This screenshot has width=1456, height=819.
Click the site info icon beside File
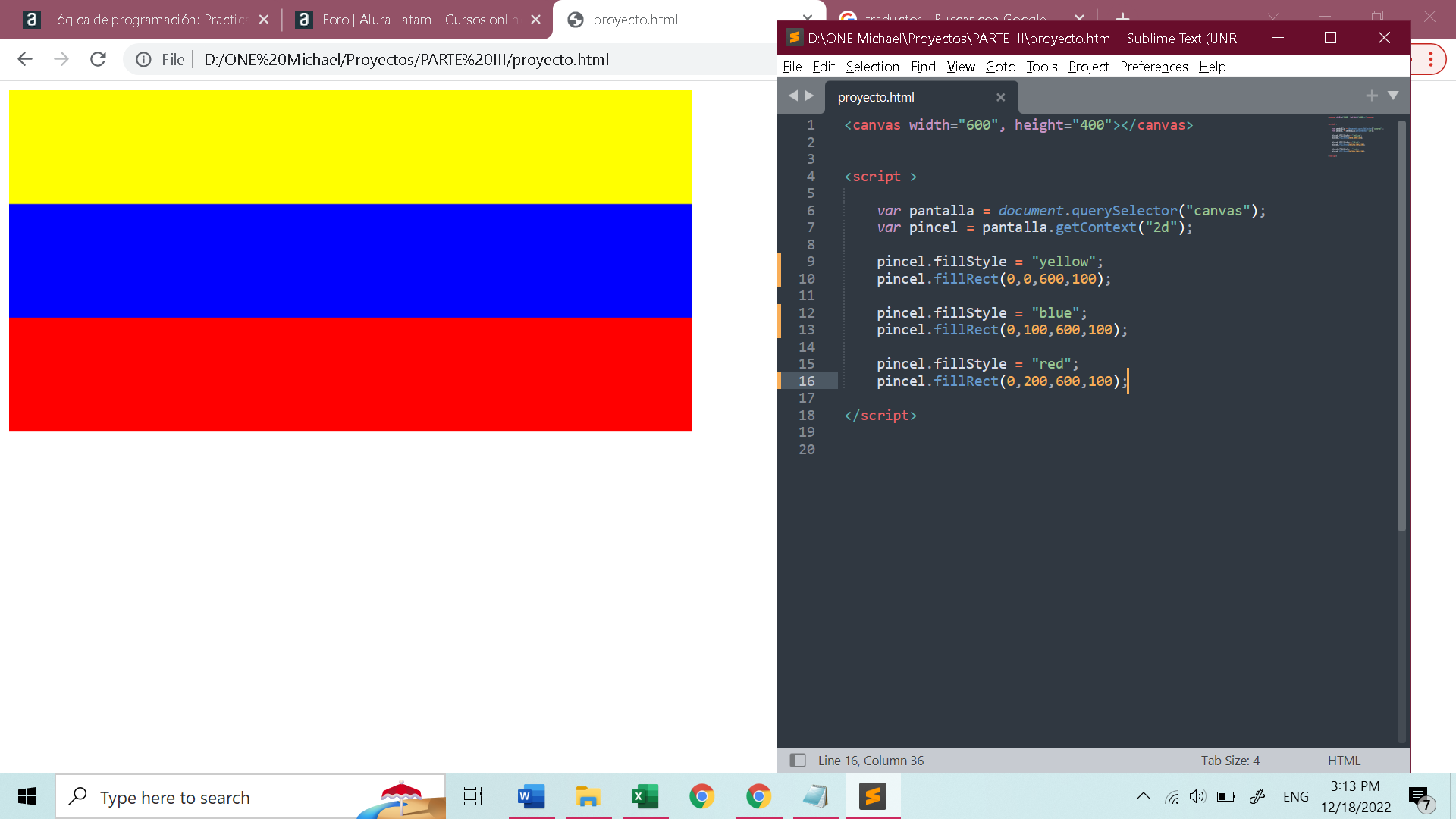tap(143, 59)
